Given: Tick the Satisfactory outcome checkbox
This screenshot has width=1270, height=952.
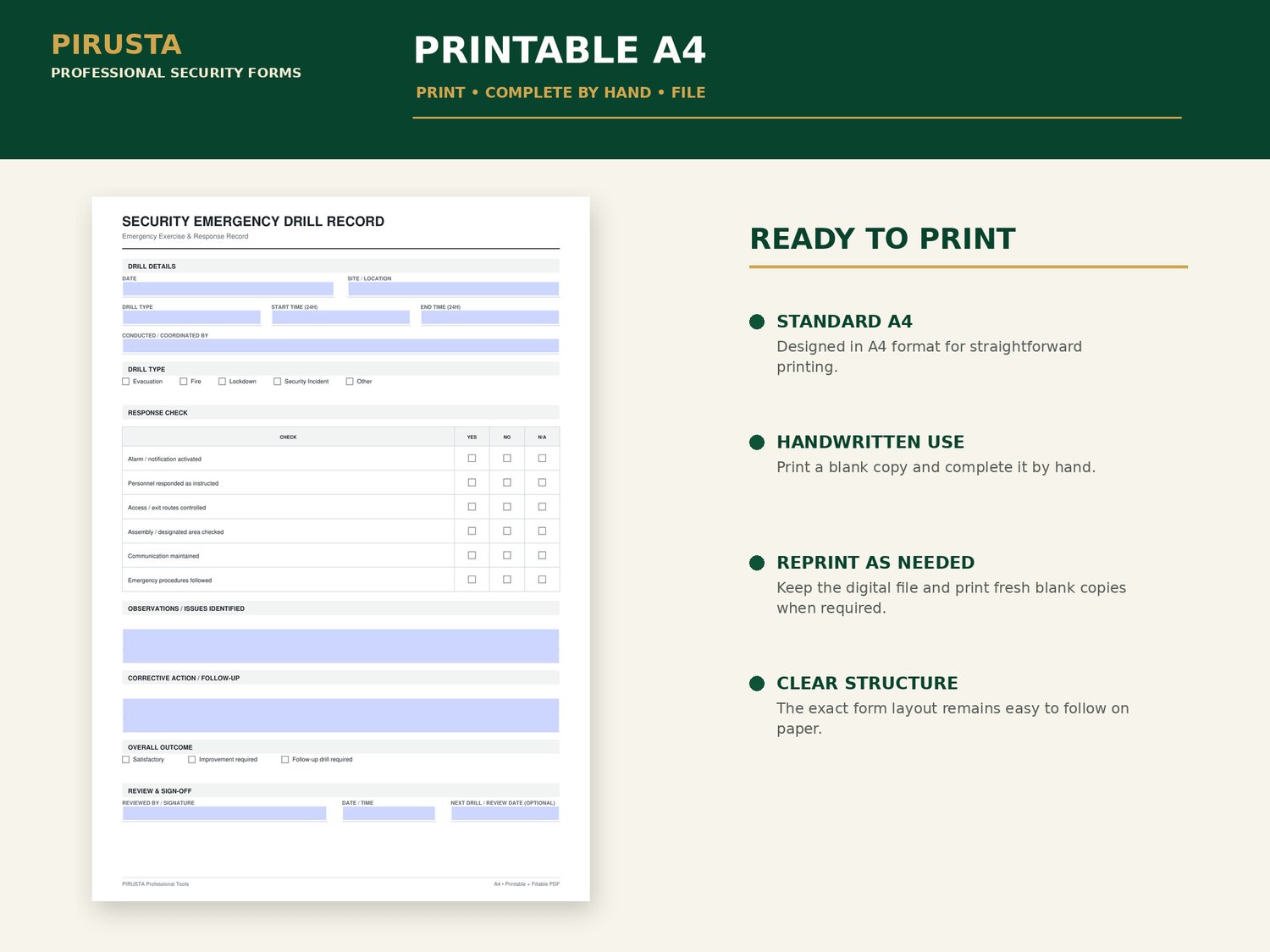Looking at the screenshot, I should (126, 760).
